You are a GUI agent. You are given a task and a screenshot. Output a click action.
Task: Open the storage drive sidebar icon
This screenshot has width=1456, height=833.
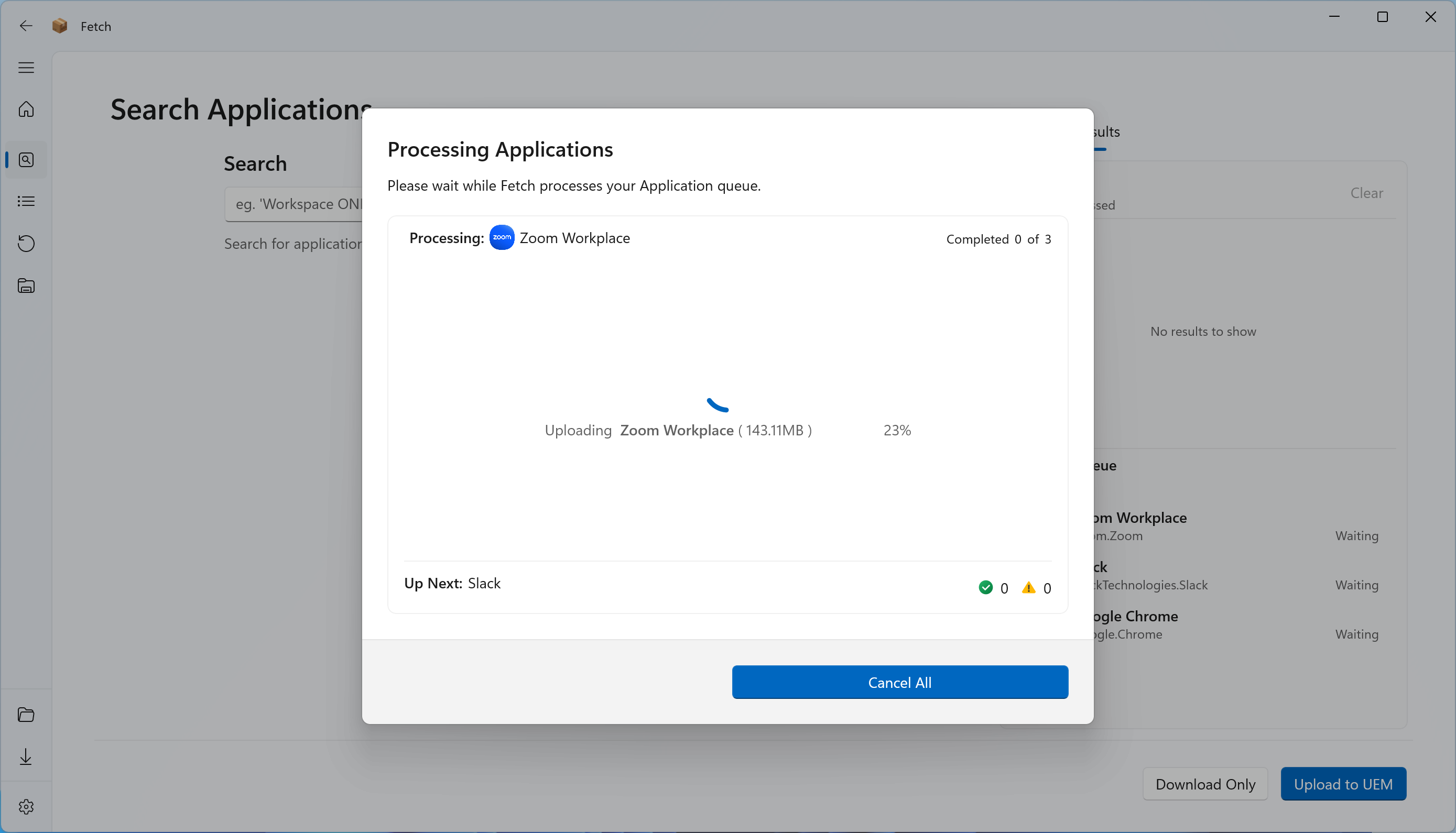click(x=26, y=286)
